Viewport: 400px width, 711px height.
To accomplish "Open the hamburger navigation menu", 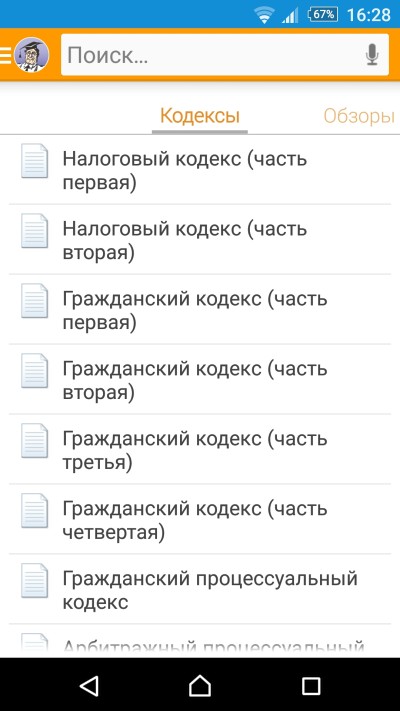I will 5,55.
